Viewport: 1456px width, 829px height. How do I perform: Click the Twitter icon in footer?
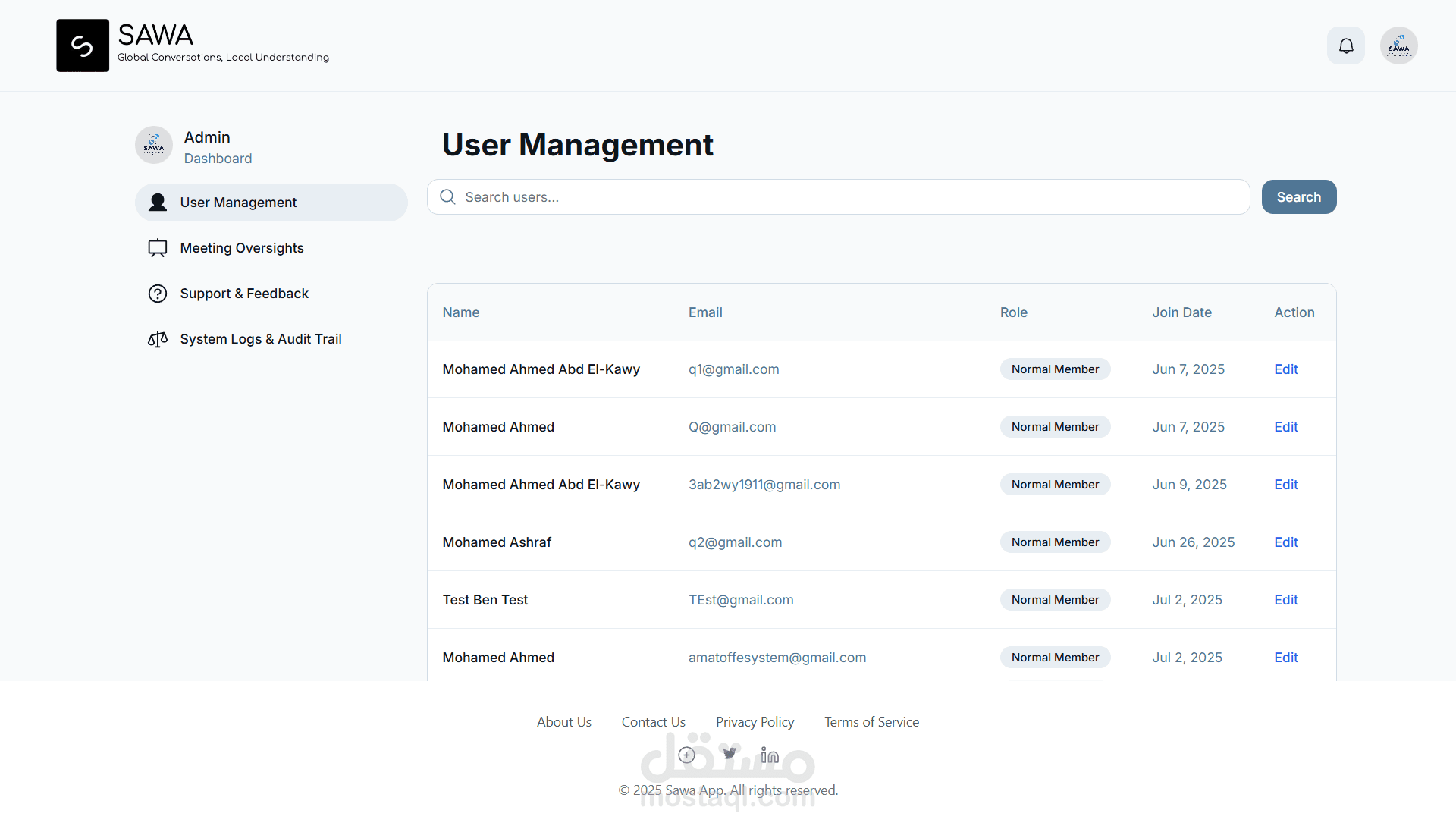tap(730, 754)
